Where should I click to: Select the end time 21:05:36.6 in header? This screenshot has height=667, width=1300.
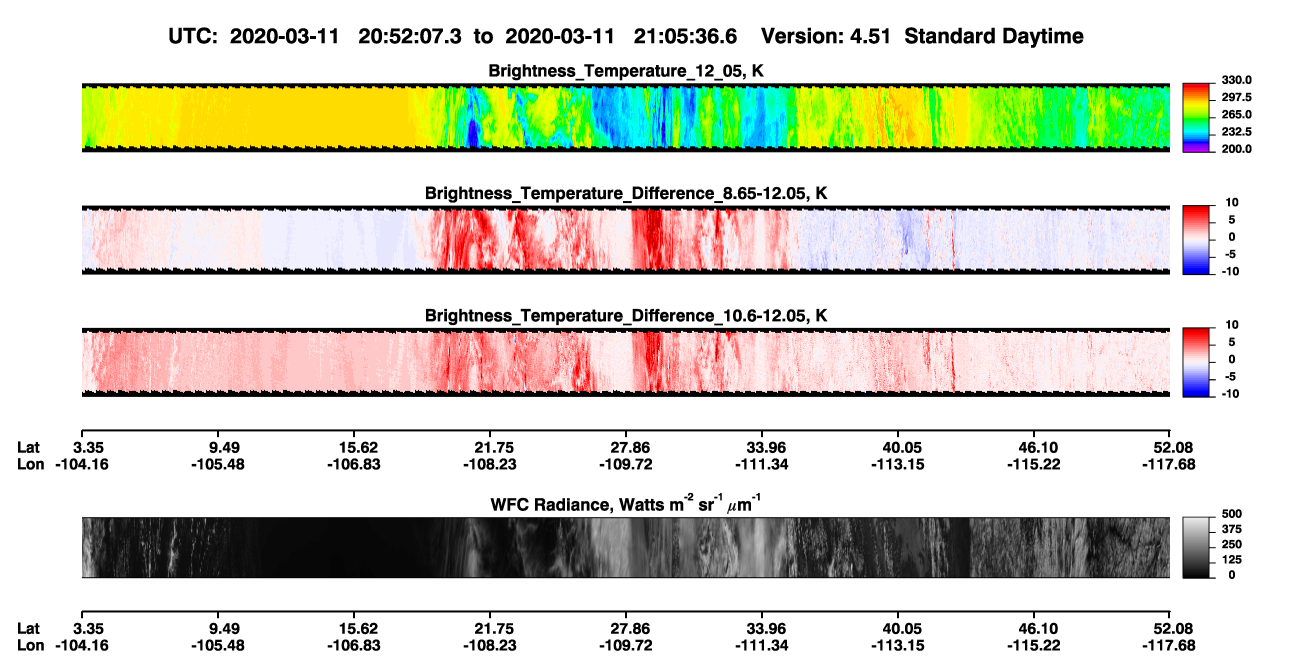click(x=686, y=36)
